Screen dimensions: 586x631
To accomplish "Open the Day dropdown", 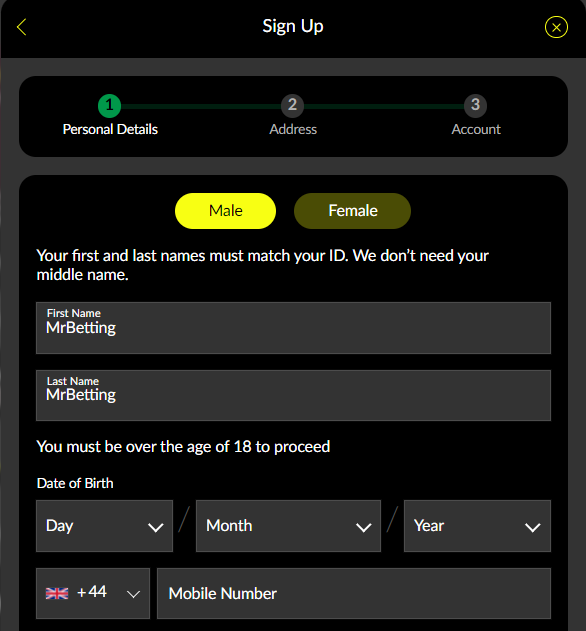I will (104, 526).
